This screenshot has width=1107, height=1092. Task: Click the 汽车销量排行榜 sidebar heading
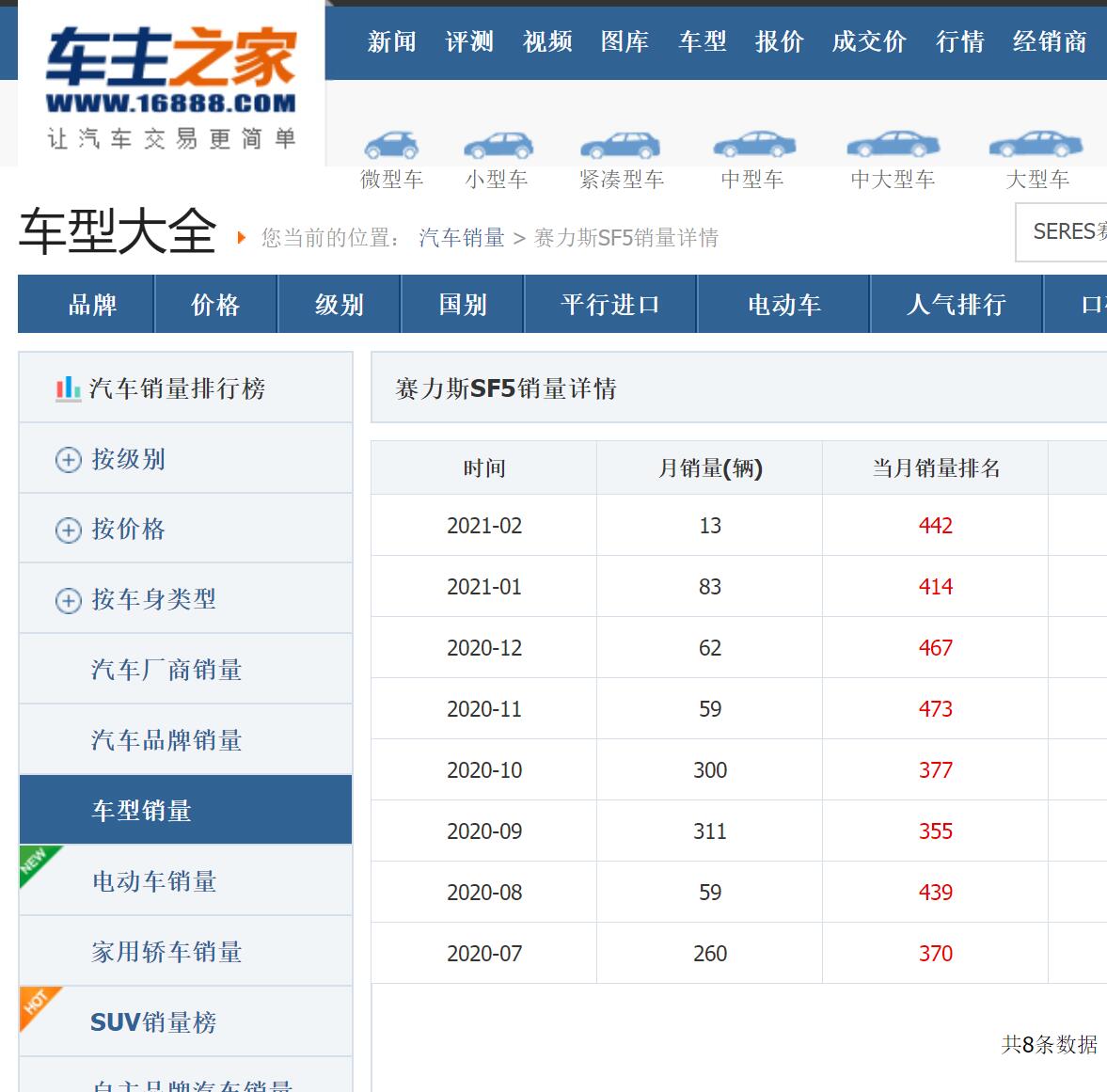[x=177, y=388]
